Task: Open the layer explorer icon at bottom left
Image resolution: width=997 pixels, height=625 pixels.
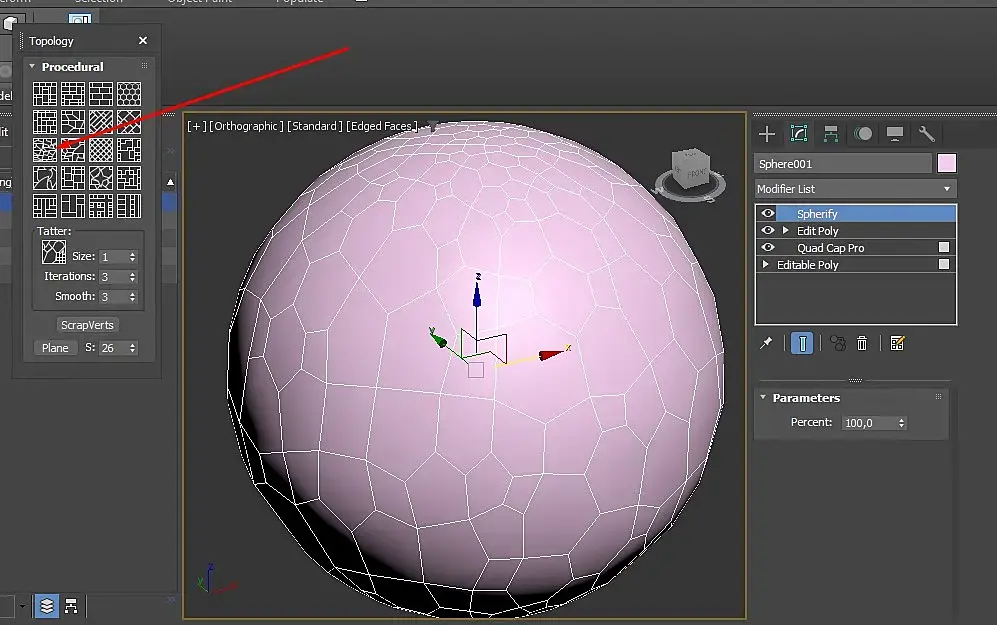Action: (47, 606)
